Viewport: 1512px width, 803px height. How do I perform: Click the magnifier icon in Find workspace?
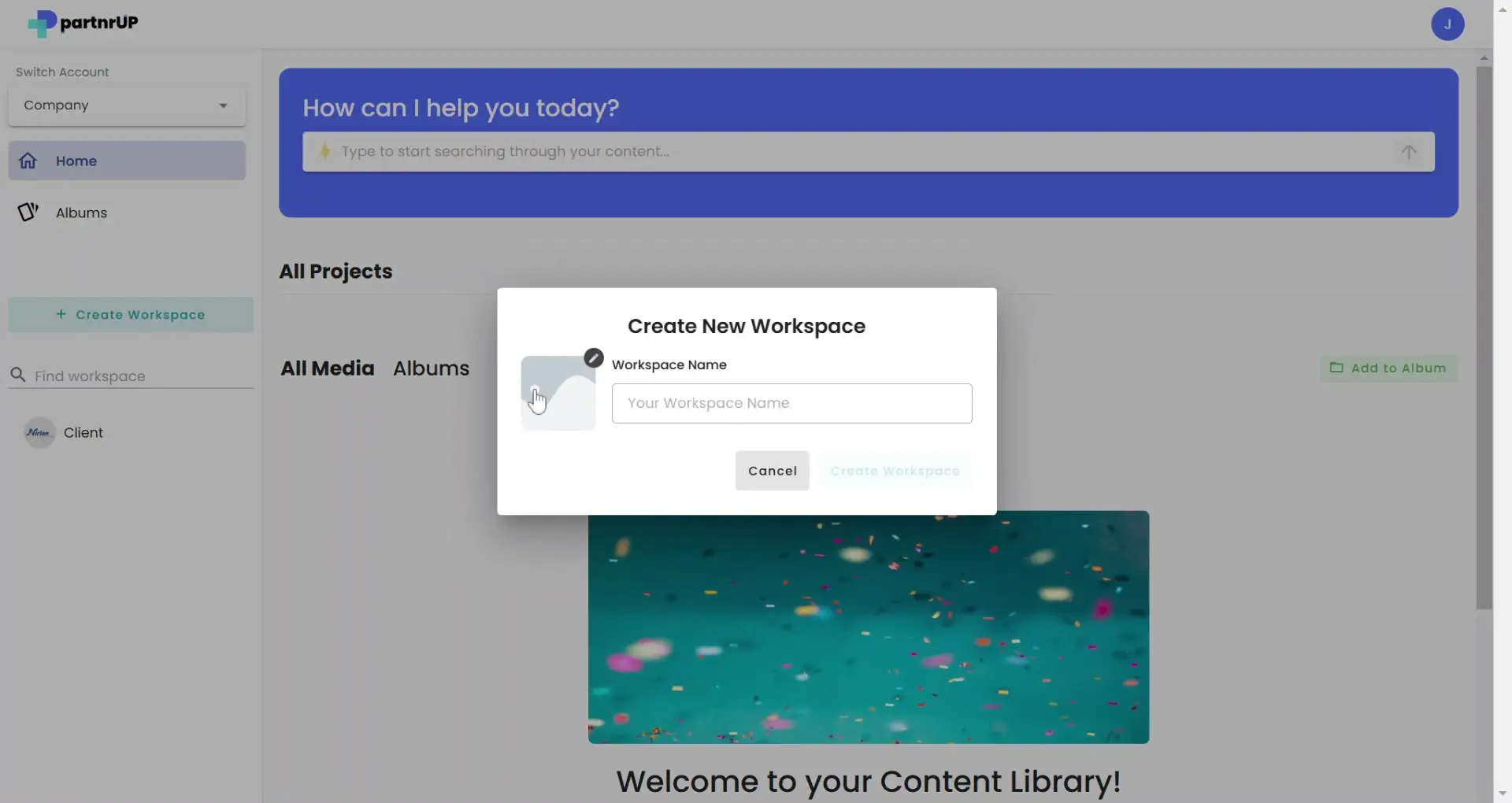[x=19, y=376]
